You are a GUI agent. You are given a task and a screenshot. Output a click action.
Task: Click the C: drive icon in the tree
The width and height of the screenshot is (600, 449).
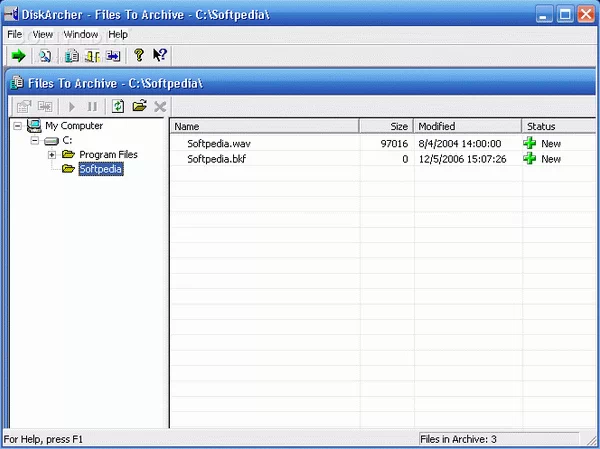tap(51, 141)
